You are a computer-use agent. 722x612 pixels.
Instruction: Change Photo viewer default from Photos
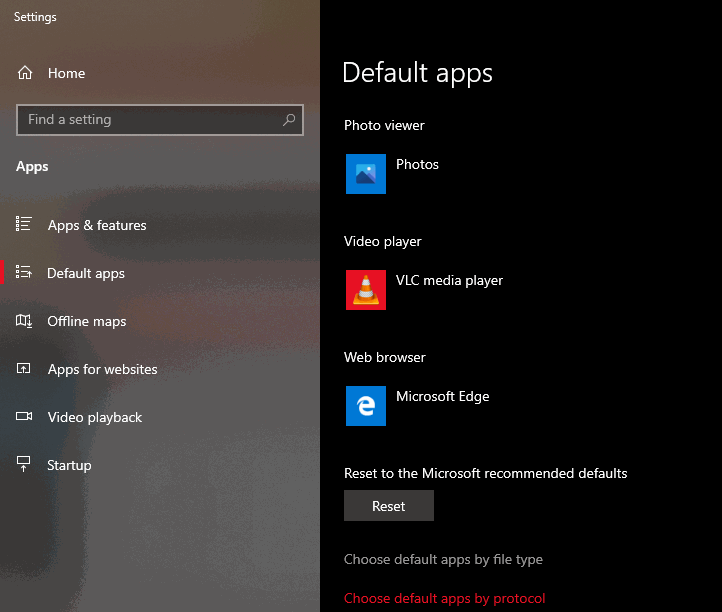pos(417,164)
